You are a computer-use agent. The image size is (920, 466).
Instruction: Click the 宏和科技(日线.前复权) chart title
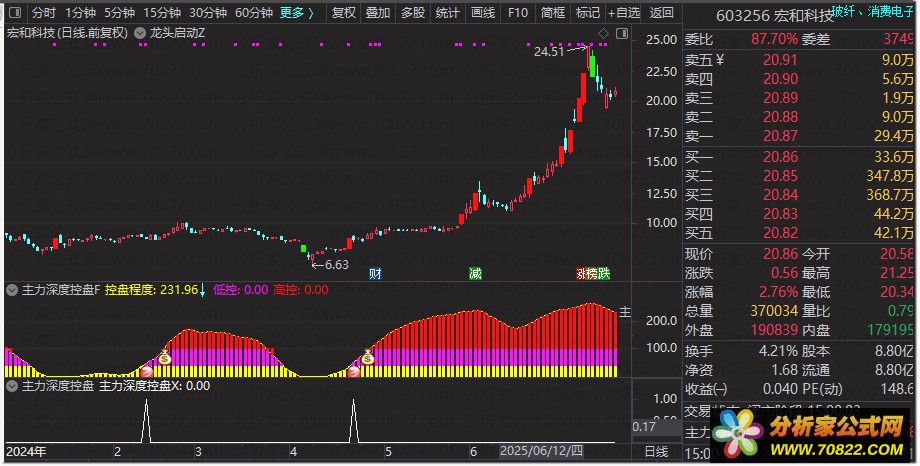tap(67, 33)
